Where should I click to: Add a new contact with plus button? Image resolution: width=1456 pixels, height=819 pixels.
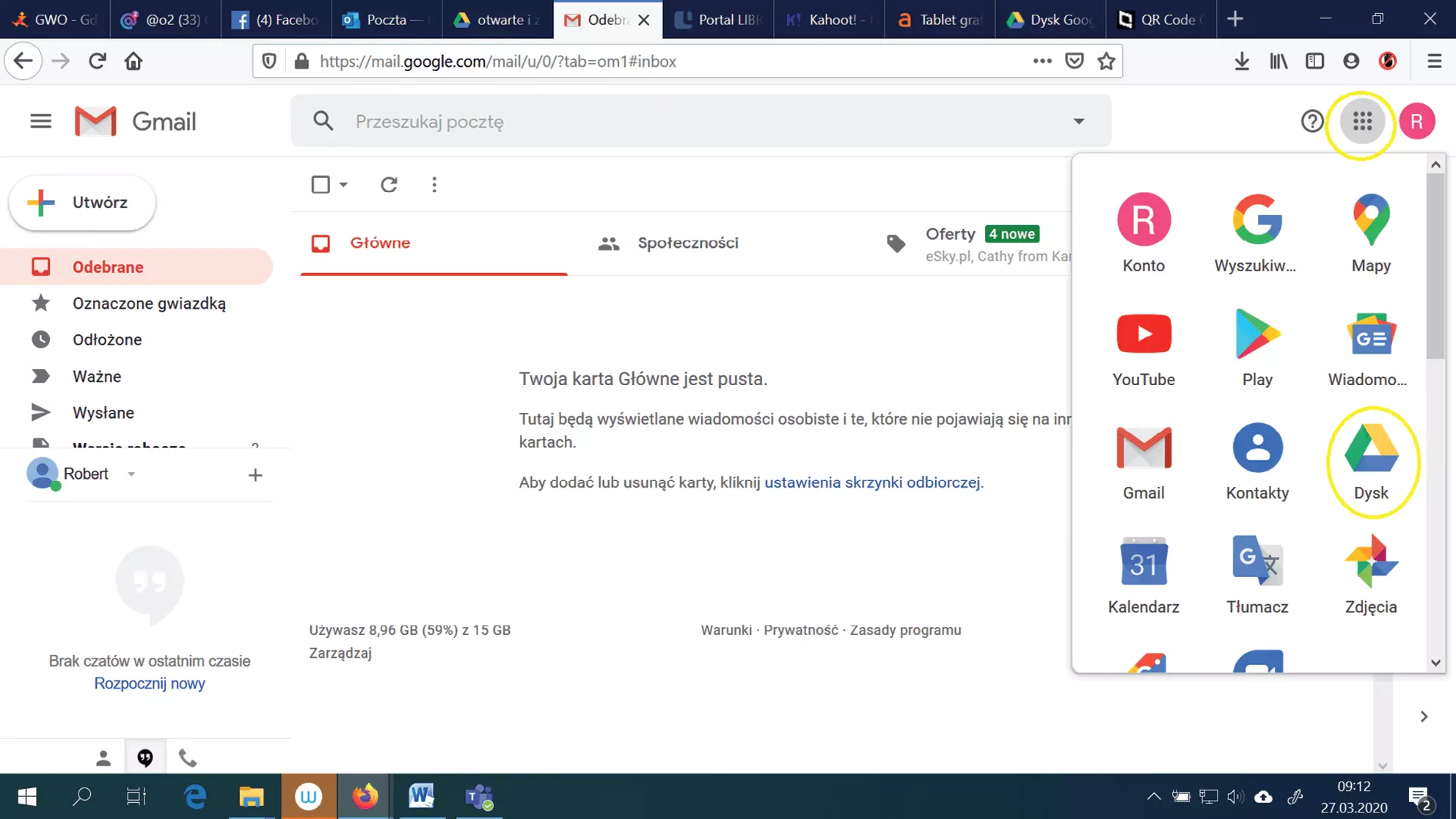tap(255, 475)
